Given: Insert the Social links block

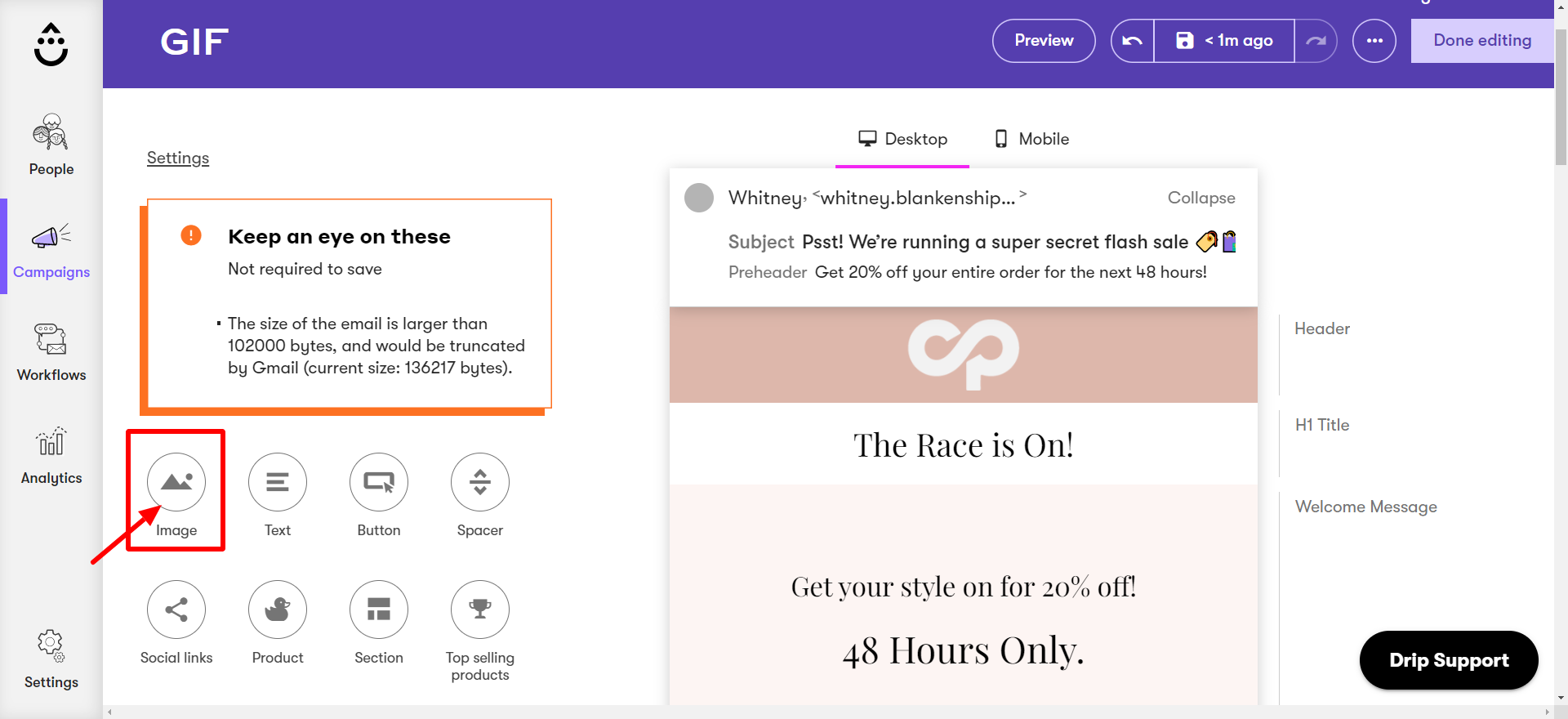Looking at the screenshot, I should pyautogui.click(x=176, y=610).
